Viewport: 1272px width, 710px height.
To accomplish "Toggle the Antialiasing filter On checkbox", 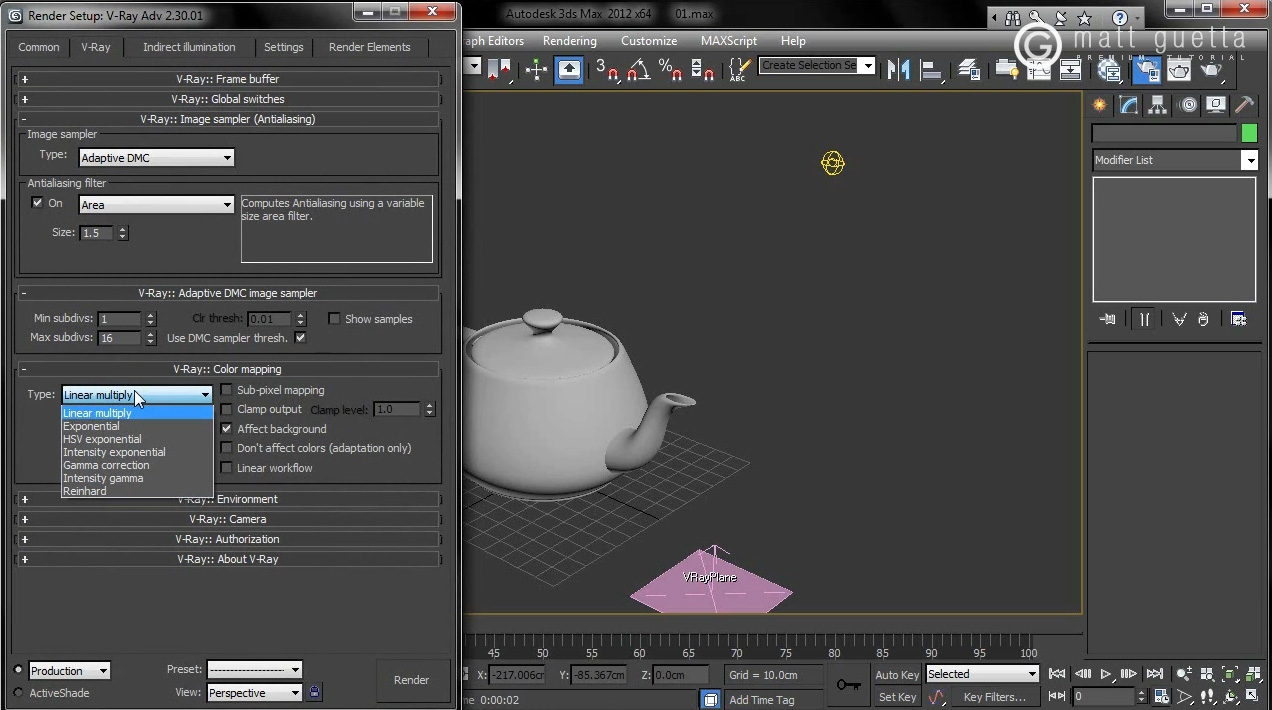I will 37,203.
